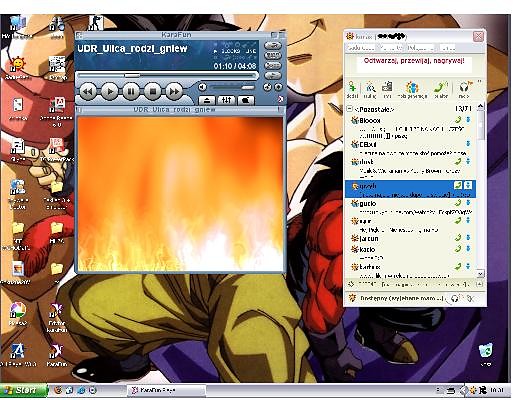The height and width of the screenshot is (400, 513).
Task: Toggle the KaraFun video display button
Action: [x=246, y=100]
